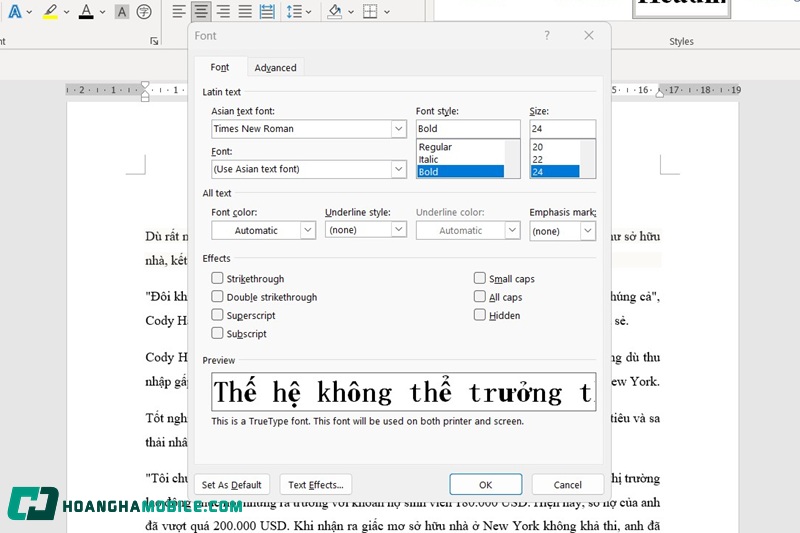The height and width of the screenshot is (533, 800).
Task: Open the paragraph shading fill icon
Action: click(x=335, y=12)
